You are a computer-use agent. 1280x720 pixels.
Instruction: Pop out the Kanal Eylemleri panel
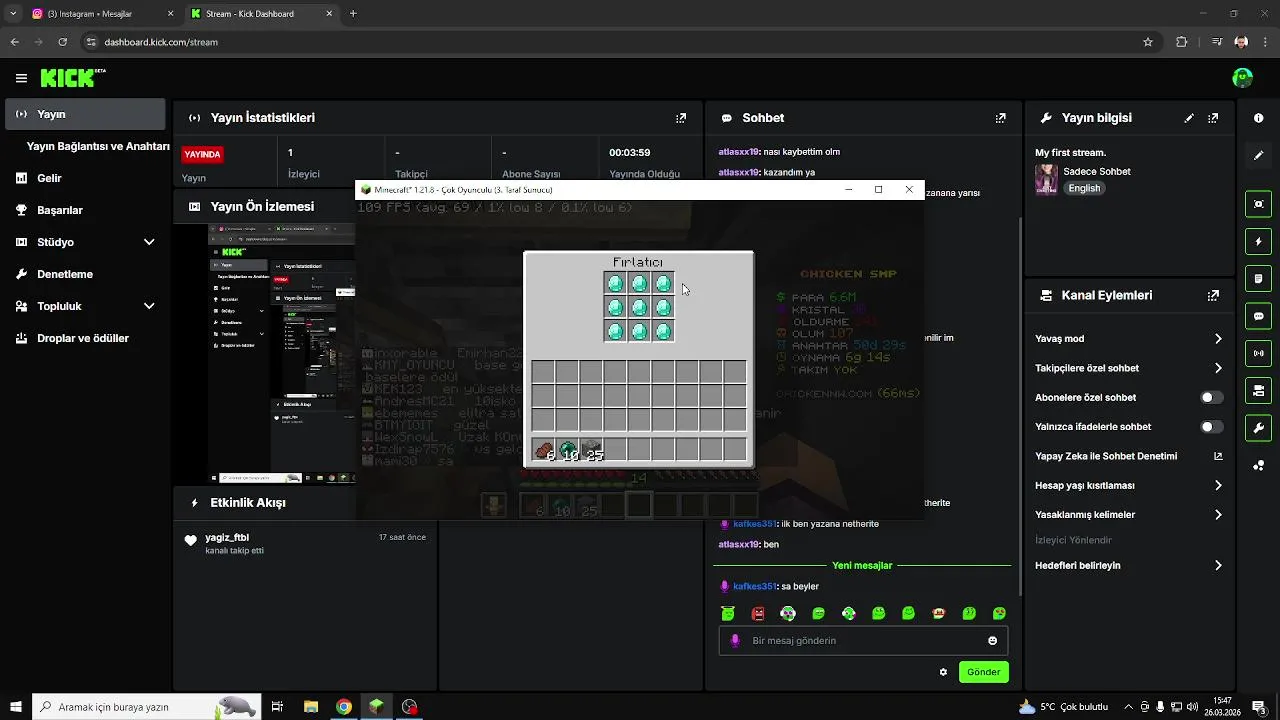click(x=1213, y=296)
